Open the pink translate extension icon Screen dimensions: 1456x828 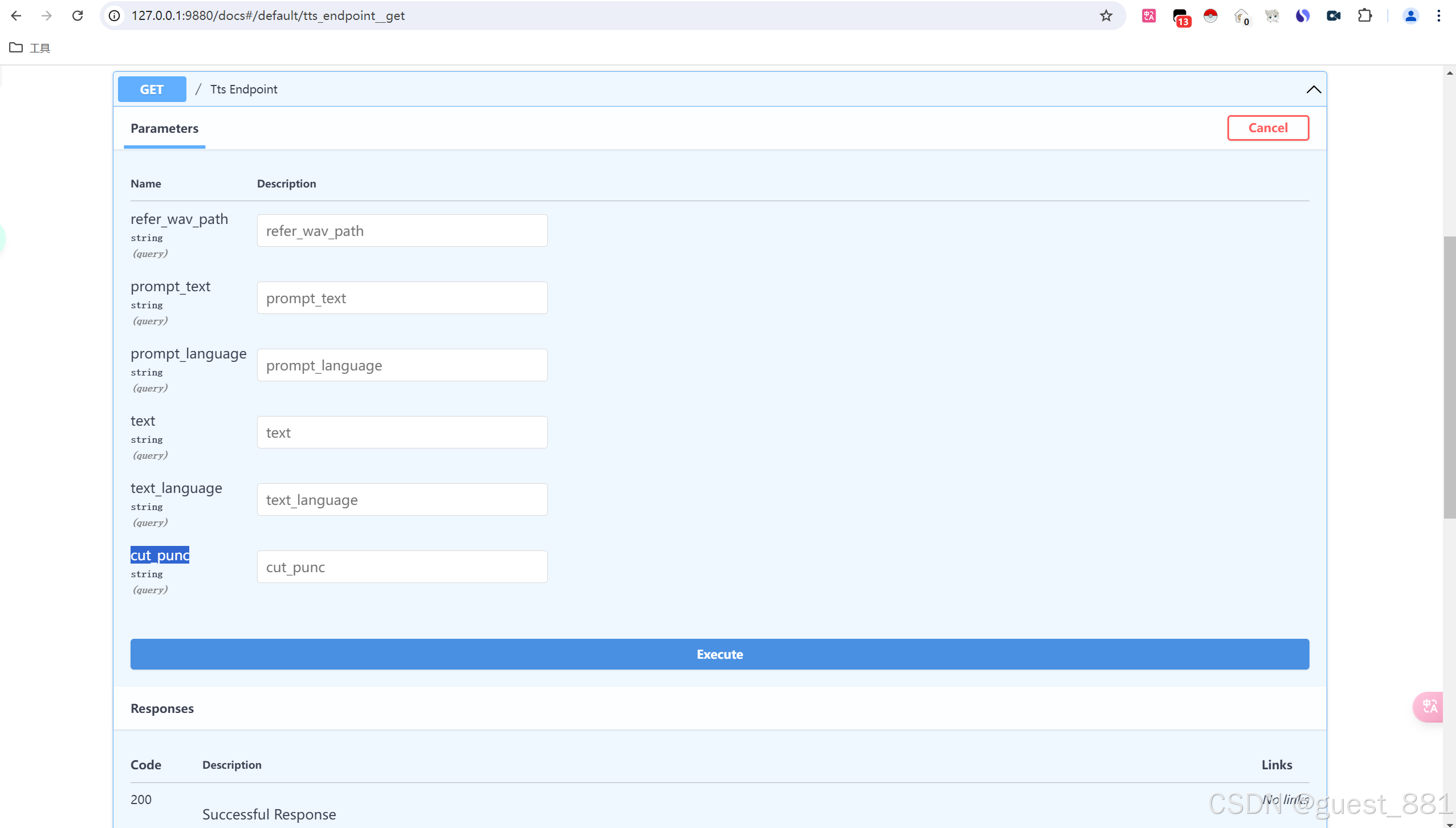click(1149, 15)
